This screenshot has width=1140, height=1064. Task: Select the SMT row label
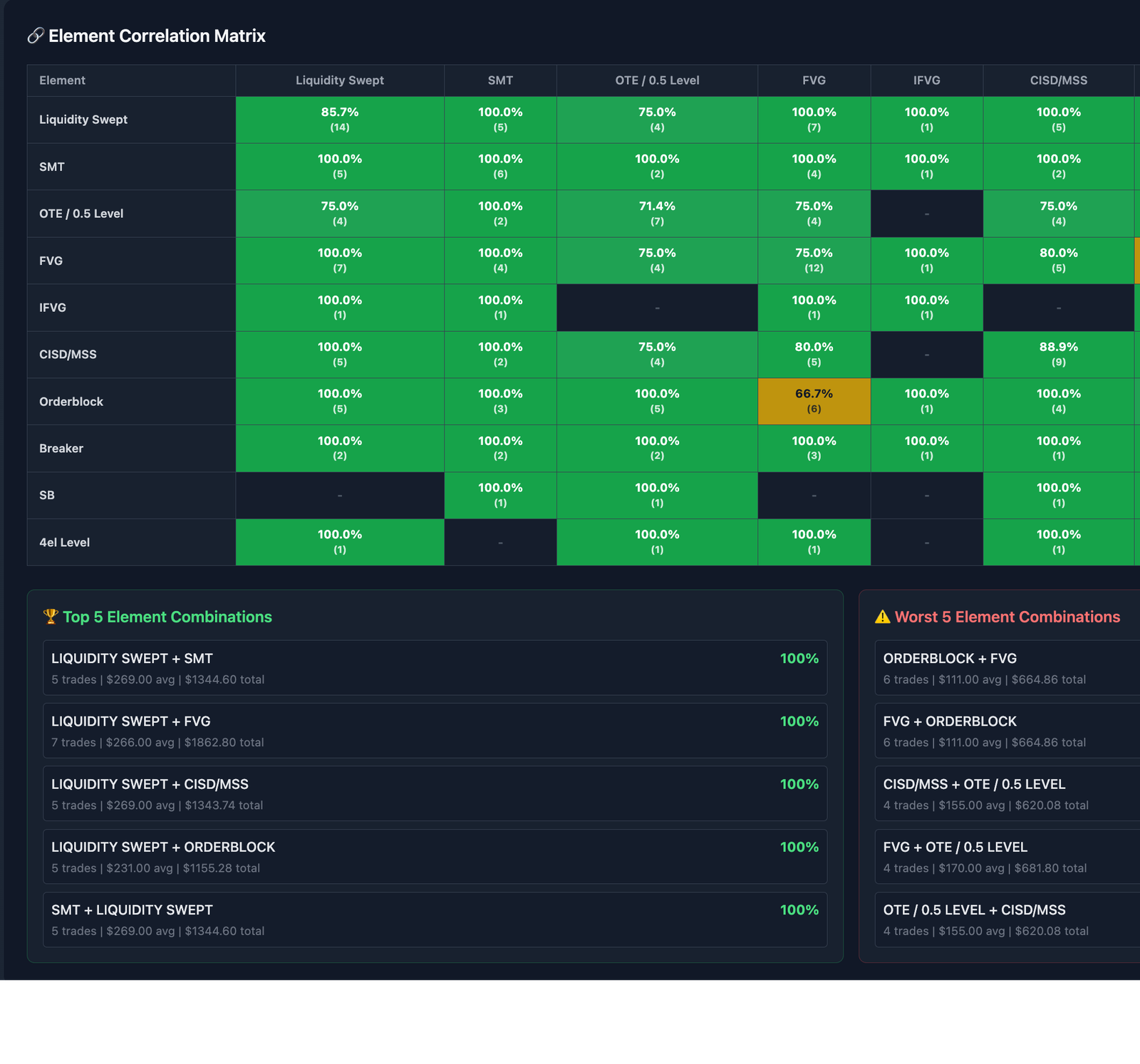52,167
